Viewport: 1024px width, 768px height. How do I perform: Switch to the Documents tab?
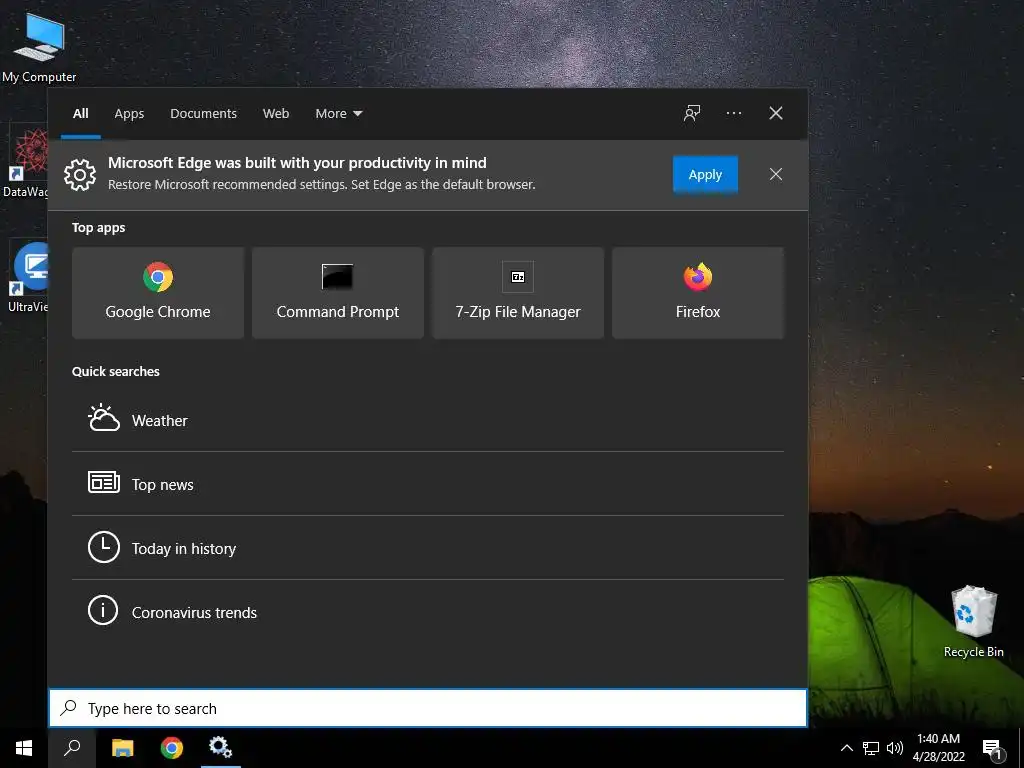[x=203, y=113]
